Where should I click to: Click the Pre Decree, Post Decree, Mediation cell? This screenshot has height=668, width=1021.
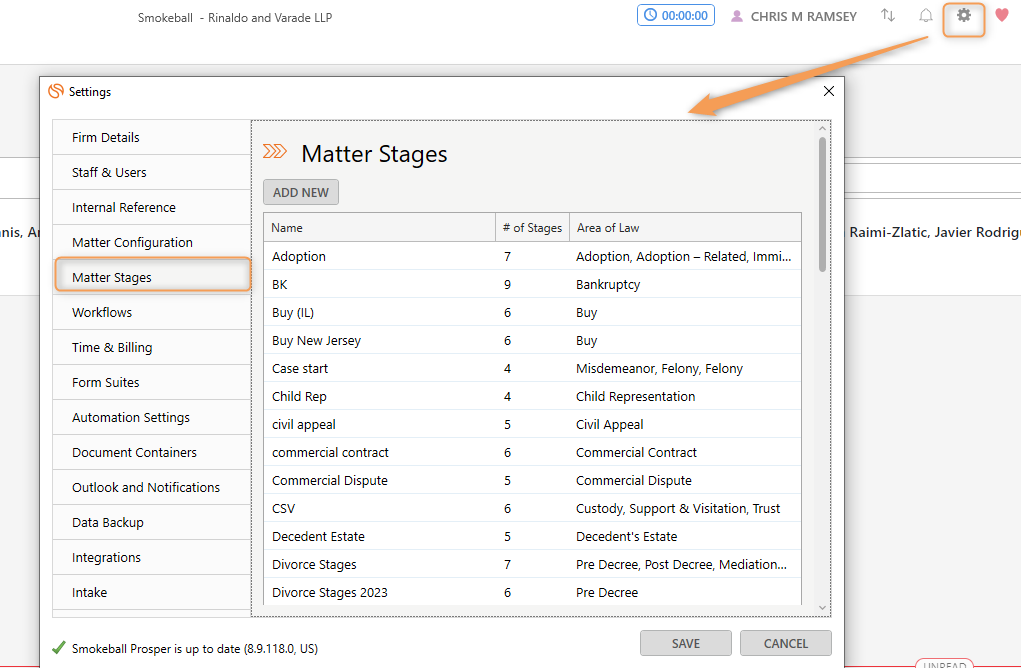[x=685, y=564]
